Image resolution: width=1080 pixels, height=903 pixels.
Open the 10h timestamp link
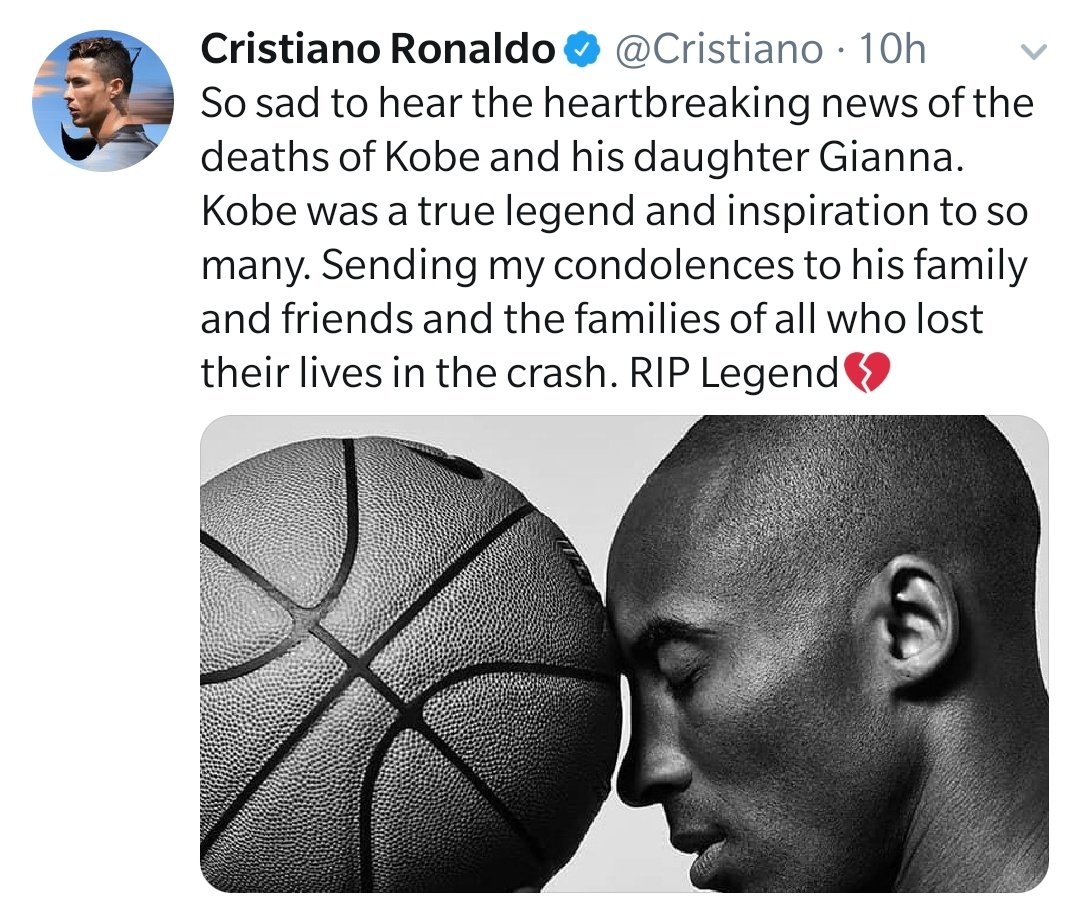pyautogui.click(x=893, y=48)
